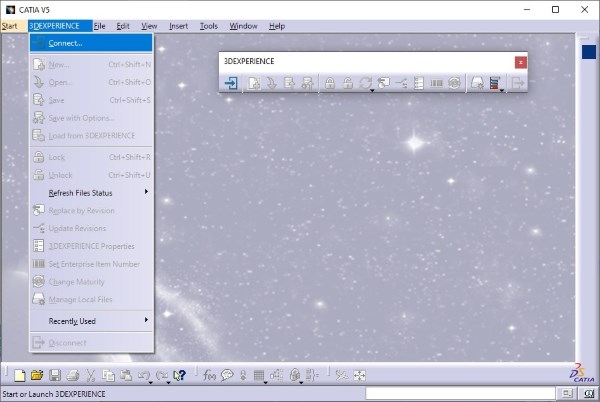Image resolution: width=600 pixels, height=402 pixels.
Task: Expand the Refresh Files Status submenu
Action: click(91, 193)
